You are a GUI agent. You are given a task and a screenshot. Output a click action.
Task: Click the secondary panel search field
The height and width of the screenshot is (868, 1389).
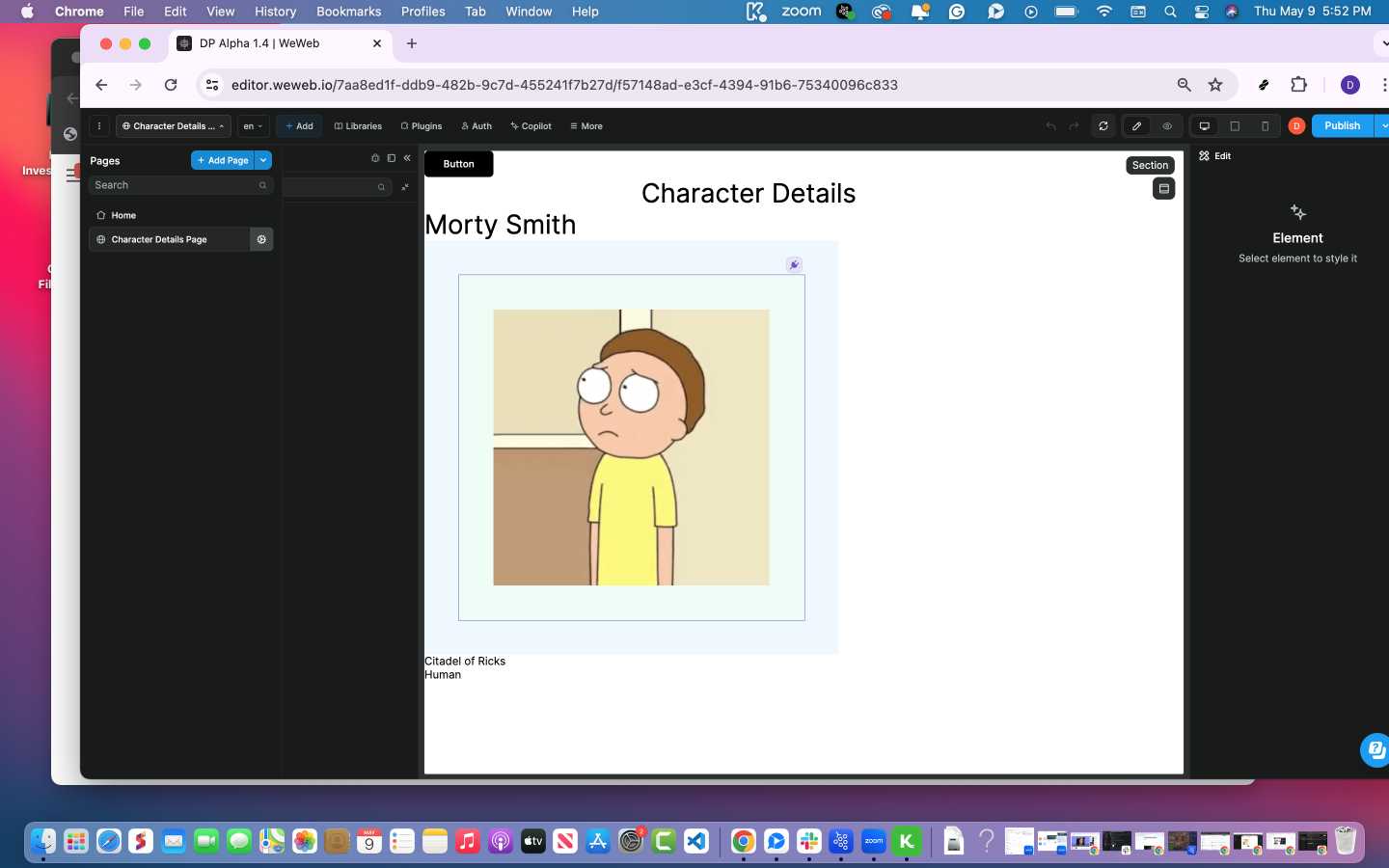coord(337,186)
